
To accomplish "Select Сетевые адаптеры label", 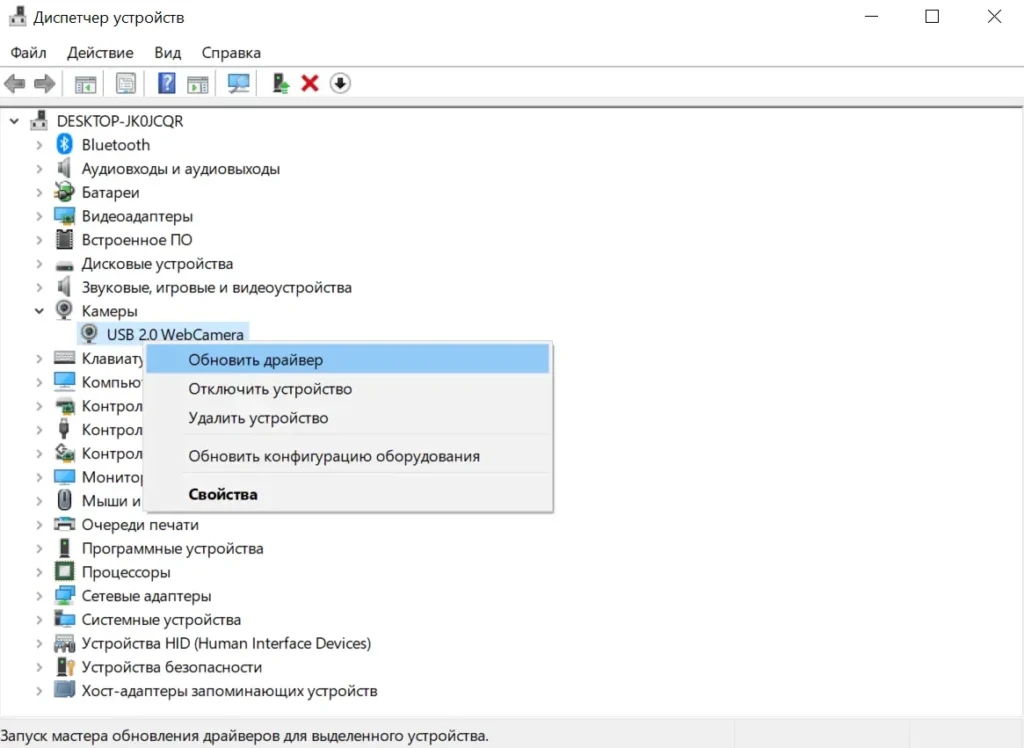I will (x=146, y=596).
